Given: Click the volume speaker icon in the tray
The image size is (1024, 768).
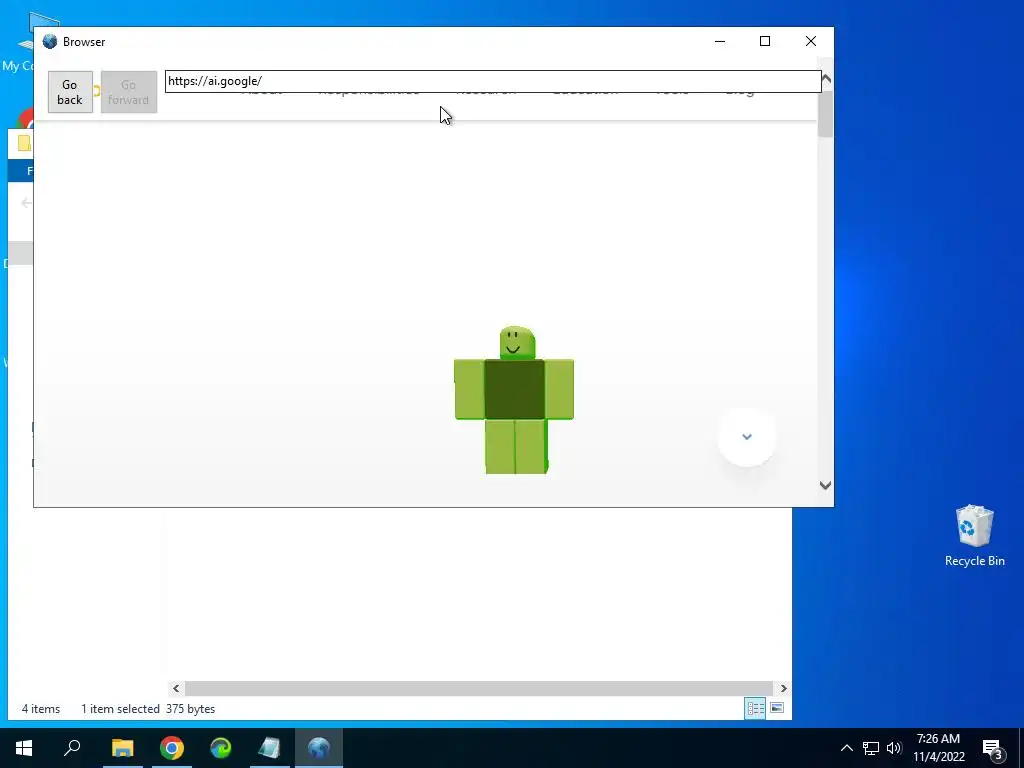Looking at the screenshot, I should (894, 748).
